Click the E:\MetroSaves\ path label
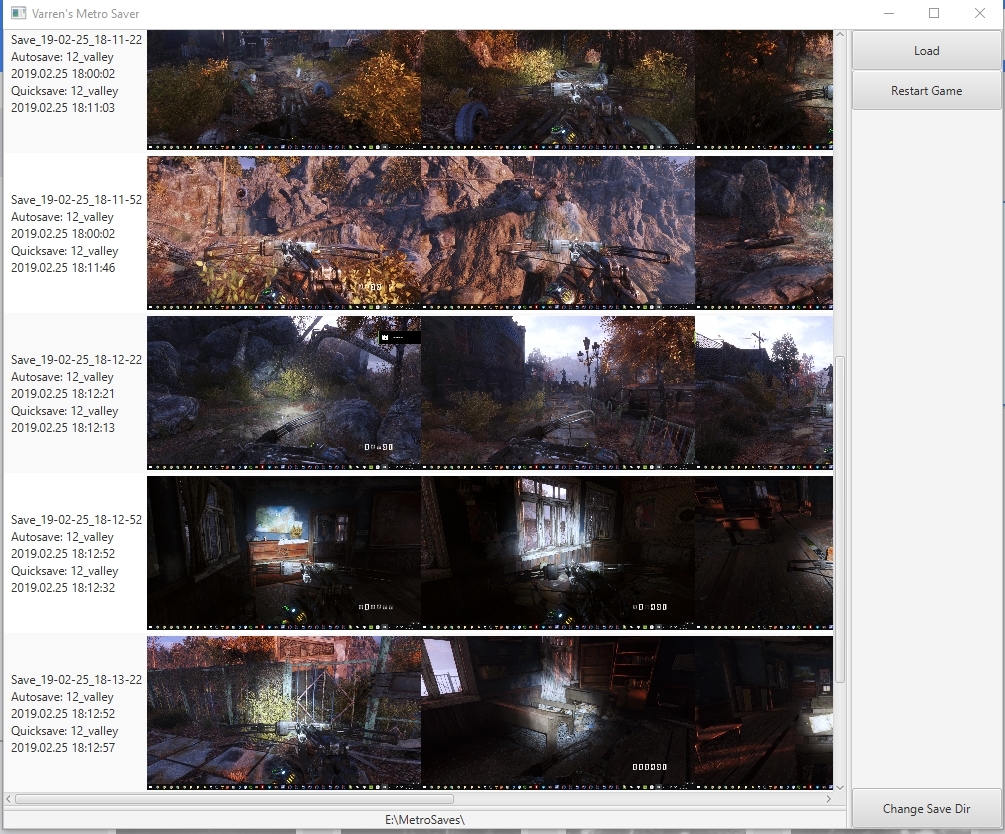Image resolution: width=1005 pixels, height=834 pixels. (425, 819)
